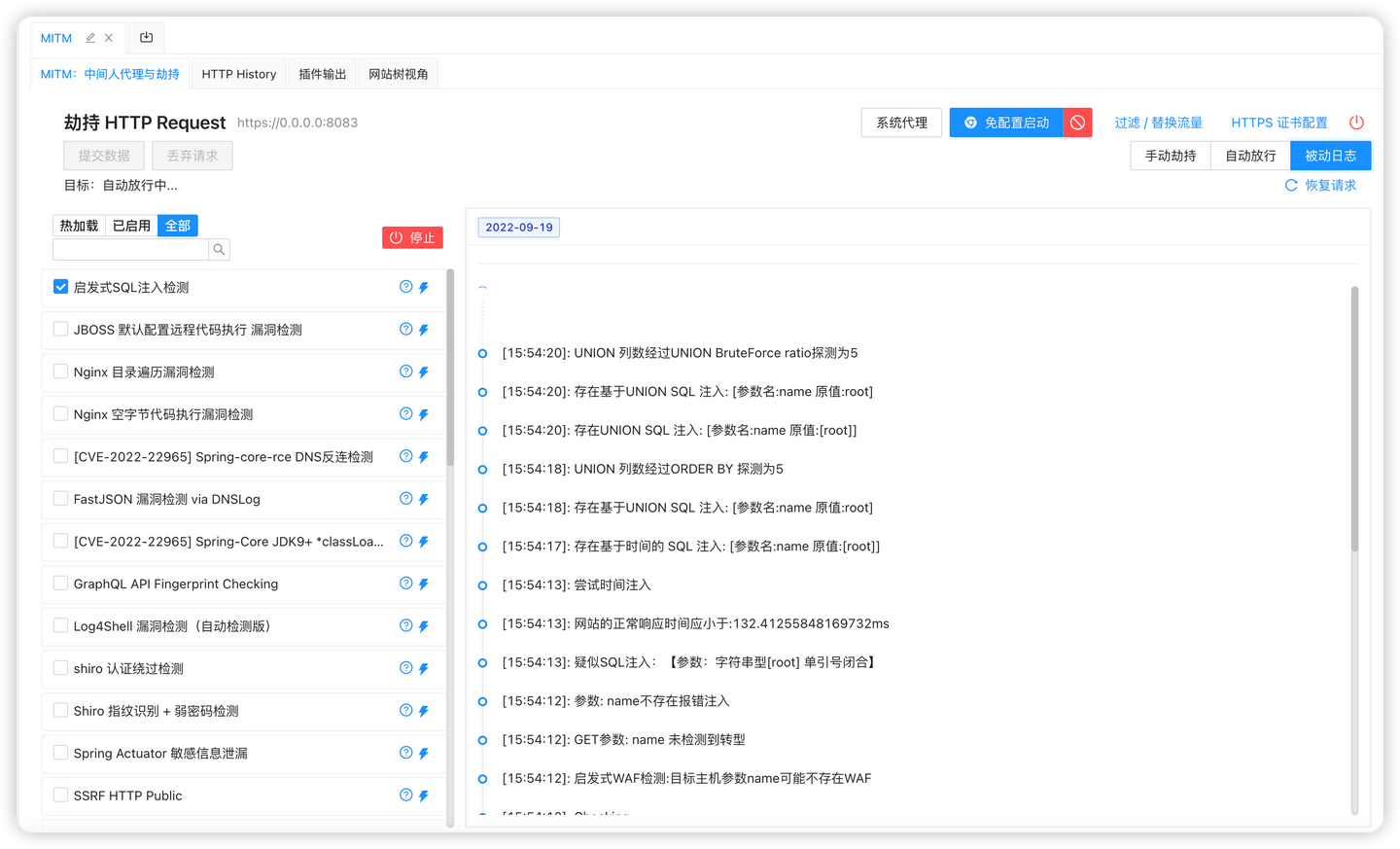
Task: Click lightning icon for shiro 认证绕过检测
Action: tap(424, 669)
